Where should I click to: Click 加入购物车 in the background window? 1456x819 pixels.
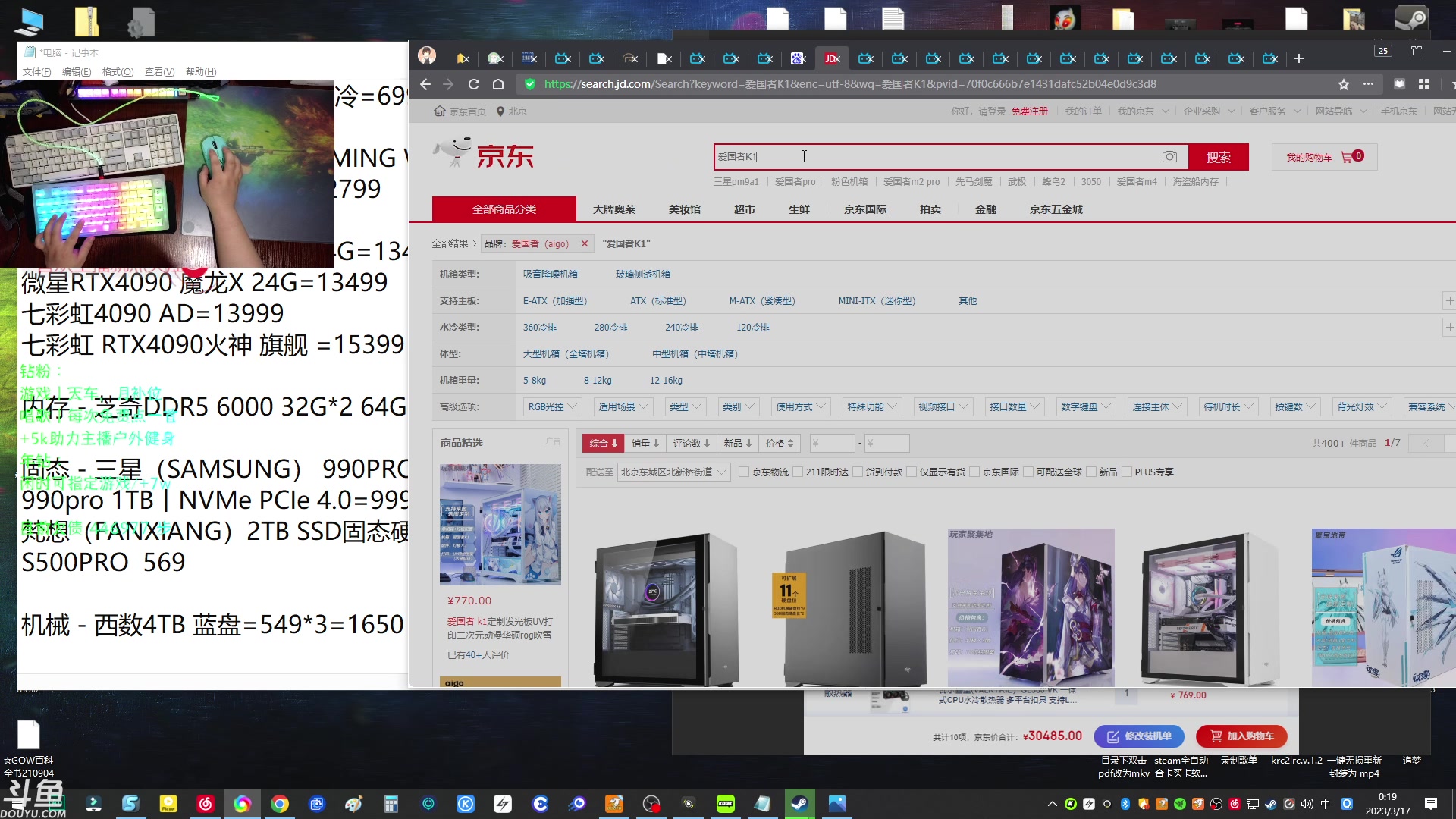click(x=1241, y=736)
